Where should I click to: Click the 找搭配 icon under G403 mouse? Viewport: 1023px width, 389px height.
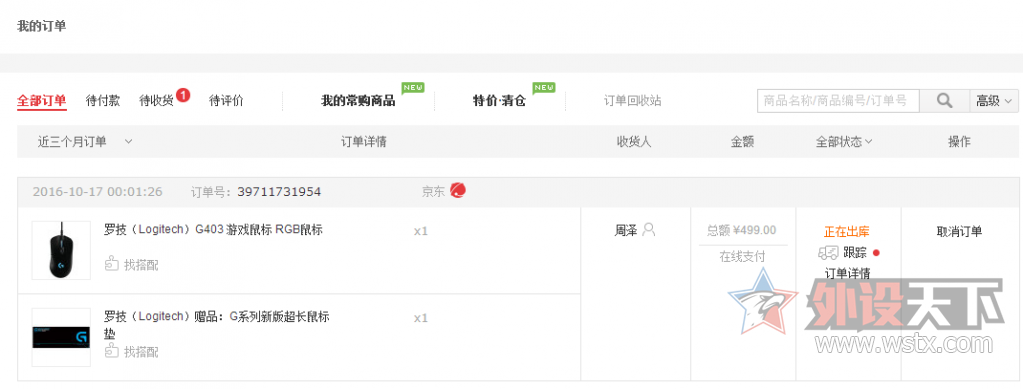coord(111,264)
